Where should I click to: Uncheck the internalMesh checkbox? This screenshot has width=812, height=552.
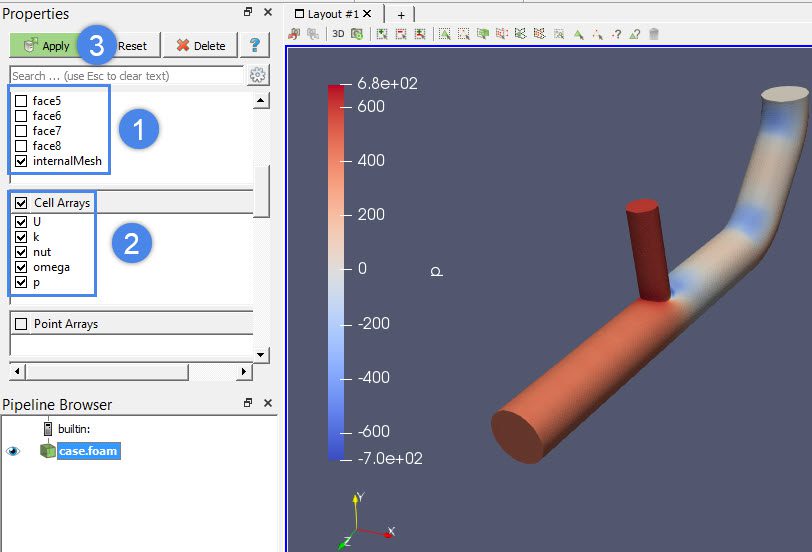pyautogui.click(x=21, y=161)
